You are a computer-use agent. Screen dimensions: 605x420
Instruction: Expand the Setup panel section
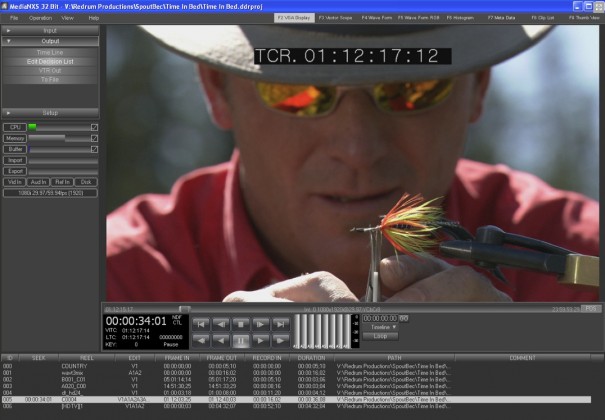click(50, 113)
